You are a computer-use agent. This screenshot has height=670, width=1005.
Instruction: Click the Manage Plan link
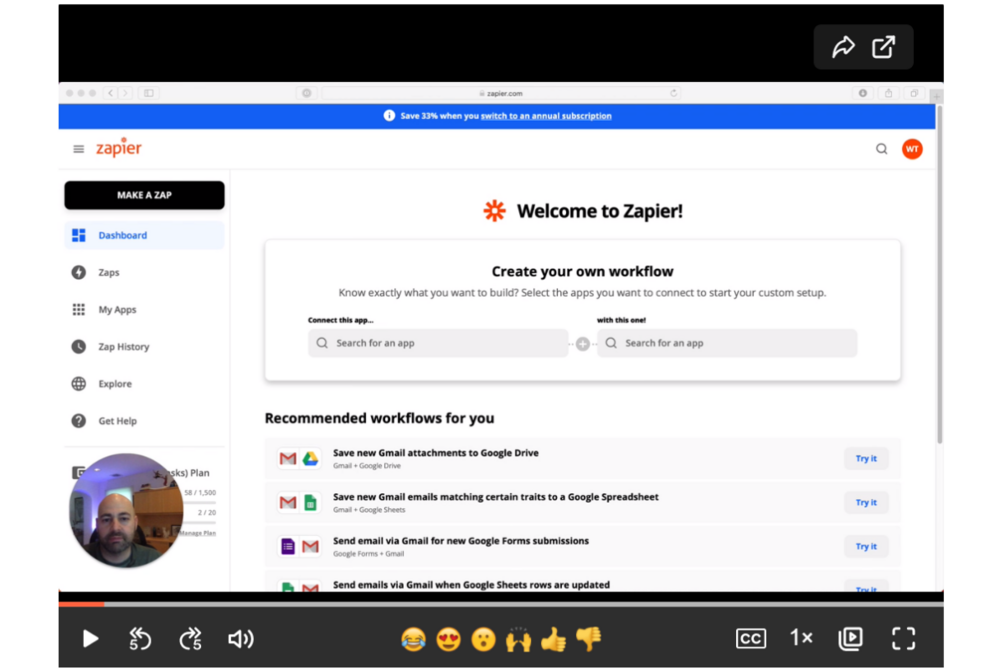197,533
